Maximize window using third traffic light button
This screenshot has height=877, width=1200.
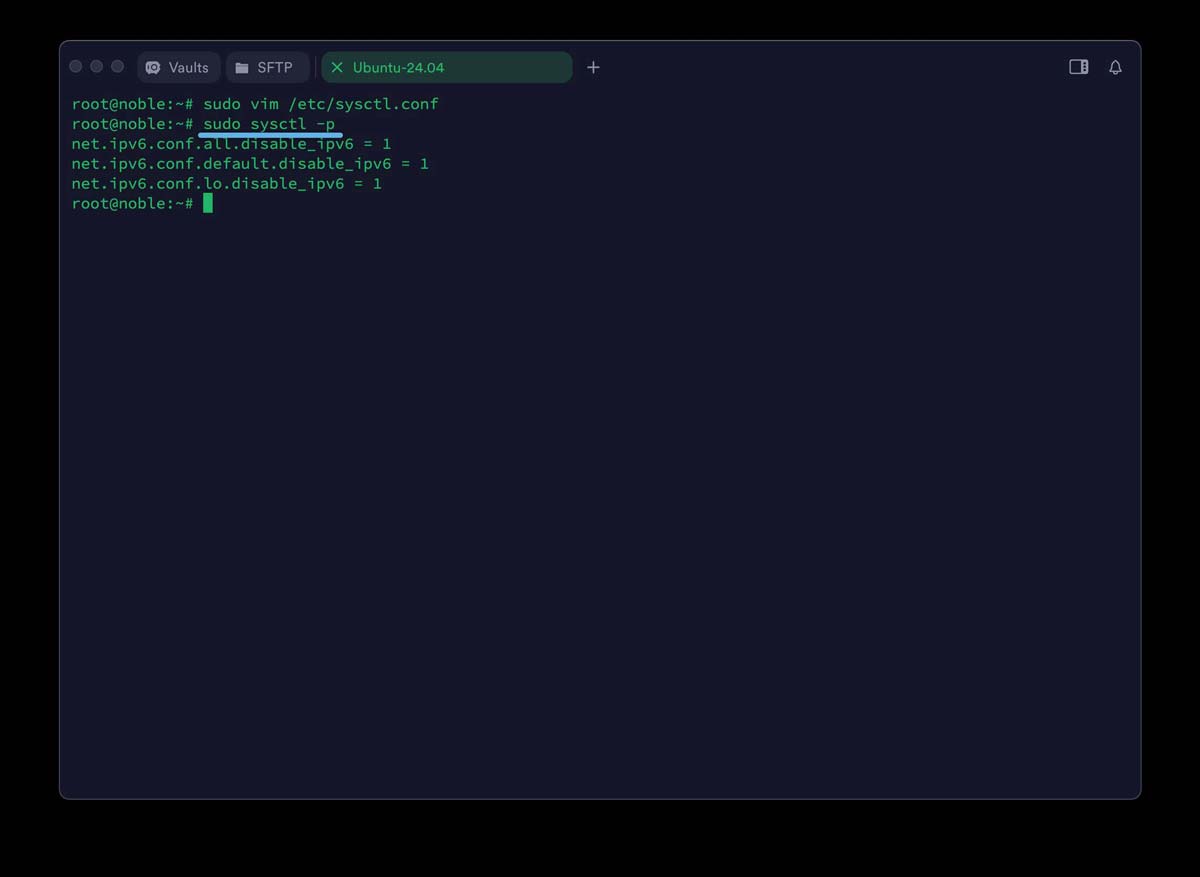tap(118, 67)
